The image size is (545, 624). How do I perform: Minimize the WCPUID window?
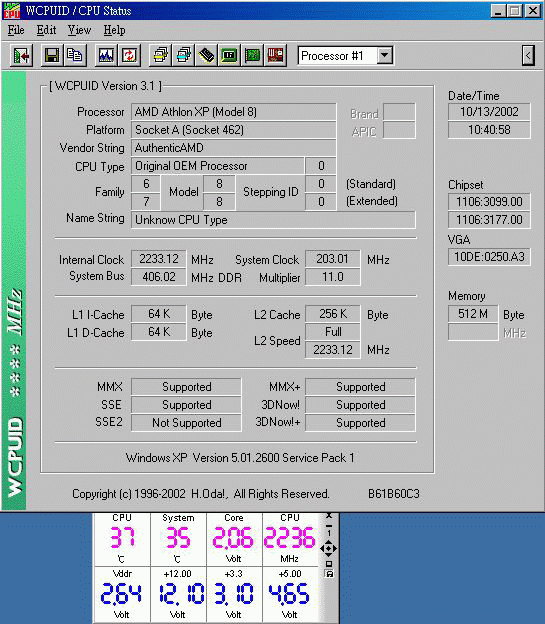pyautogui.click(x=498, y=11)
